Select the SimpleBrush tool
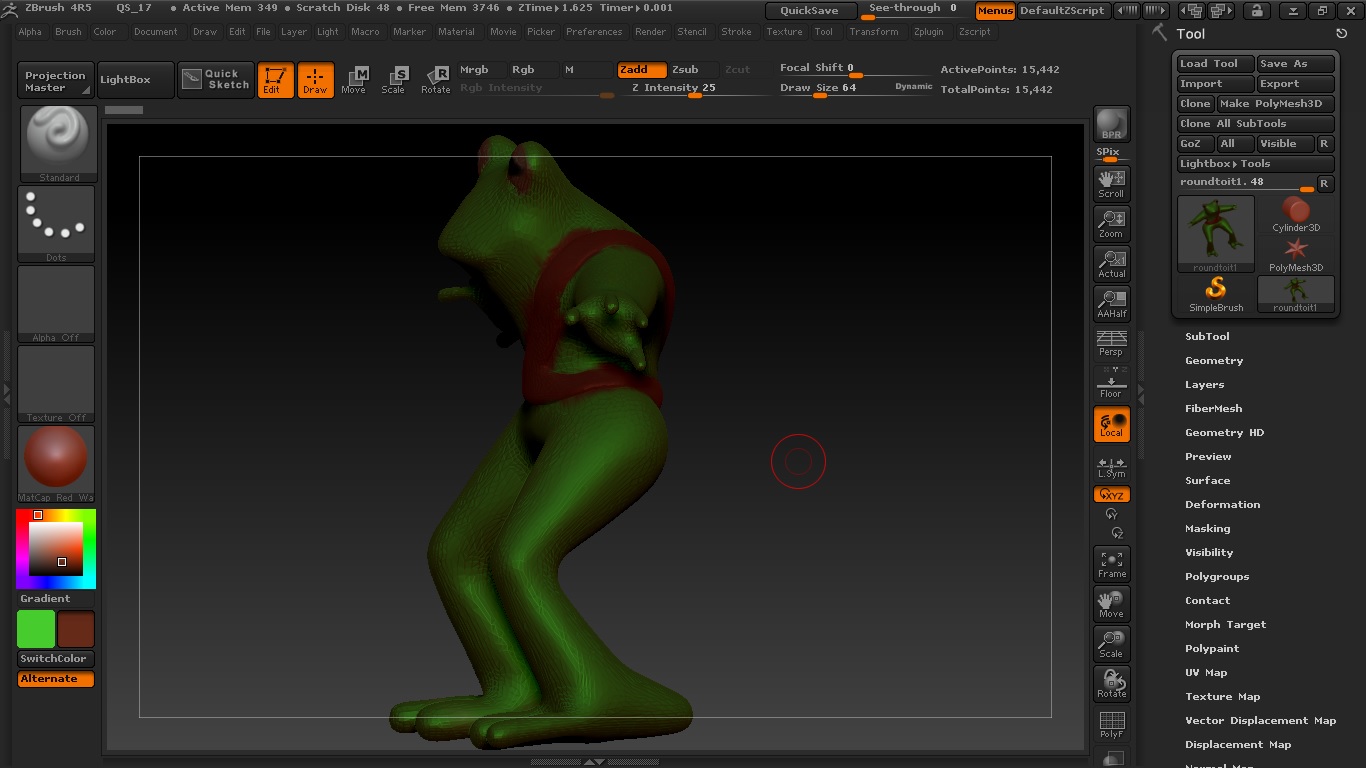 (x=1216, y=294)
